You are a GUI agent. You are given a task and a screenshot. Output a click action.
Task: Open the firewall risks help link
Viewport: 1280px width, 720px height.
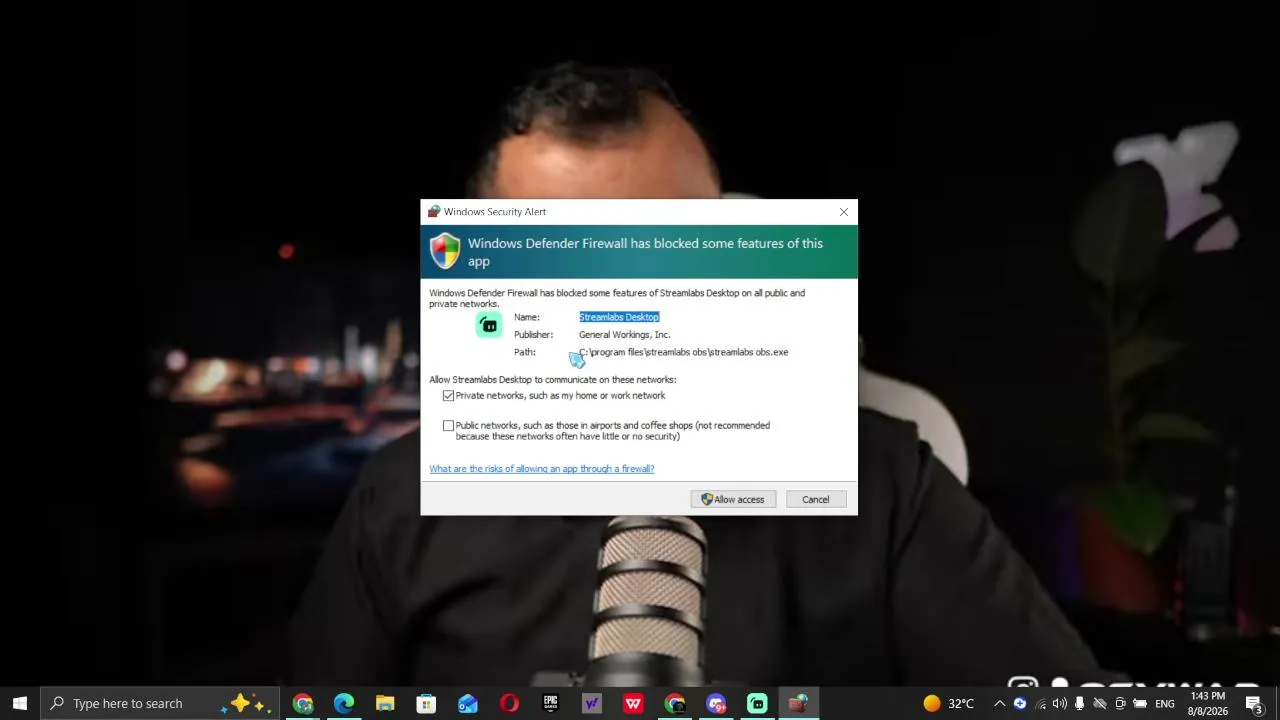(542, 469)
